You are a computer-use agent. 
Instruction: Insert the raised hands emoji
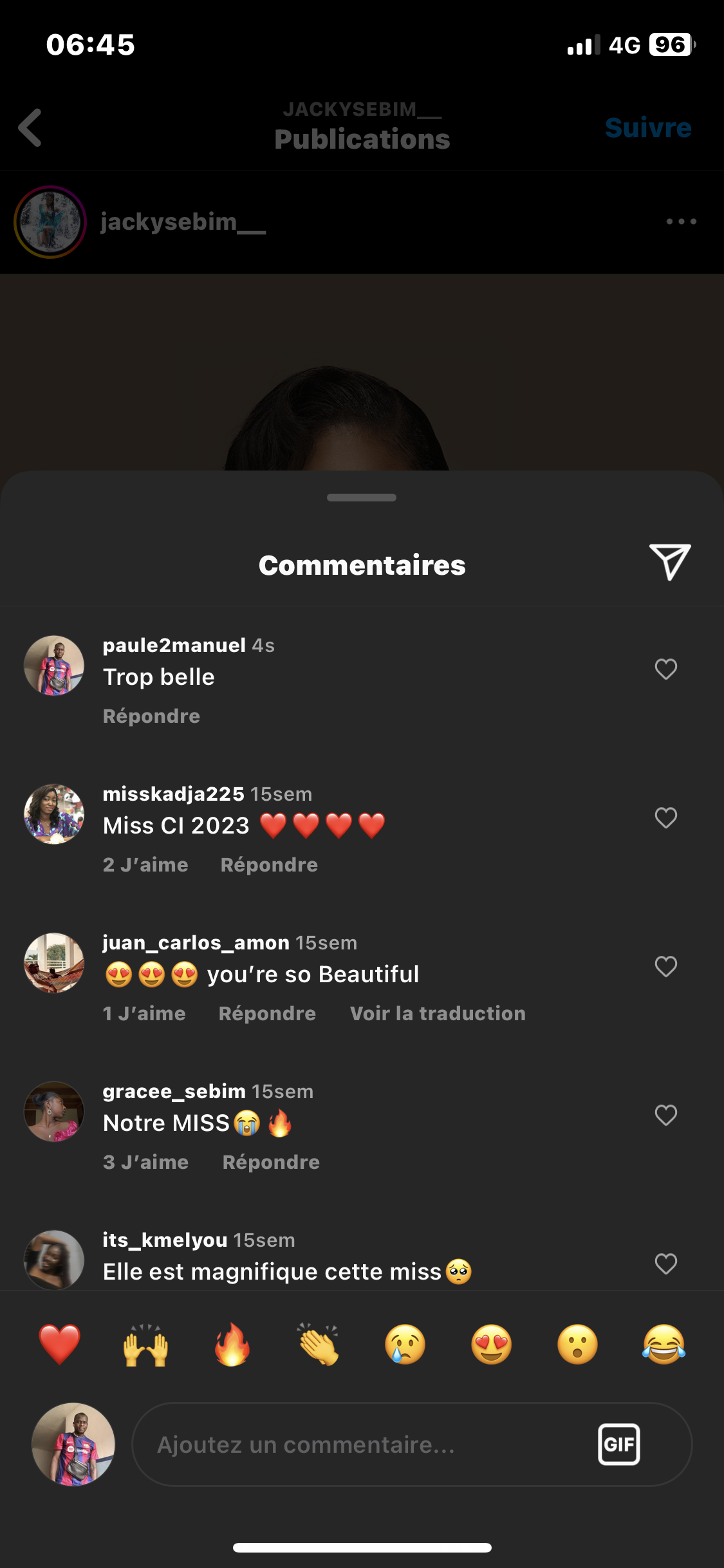point(146,1345)
